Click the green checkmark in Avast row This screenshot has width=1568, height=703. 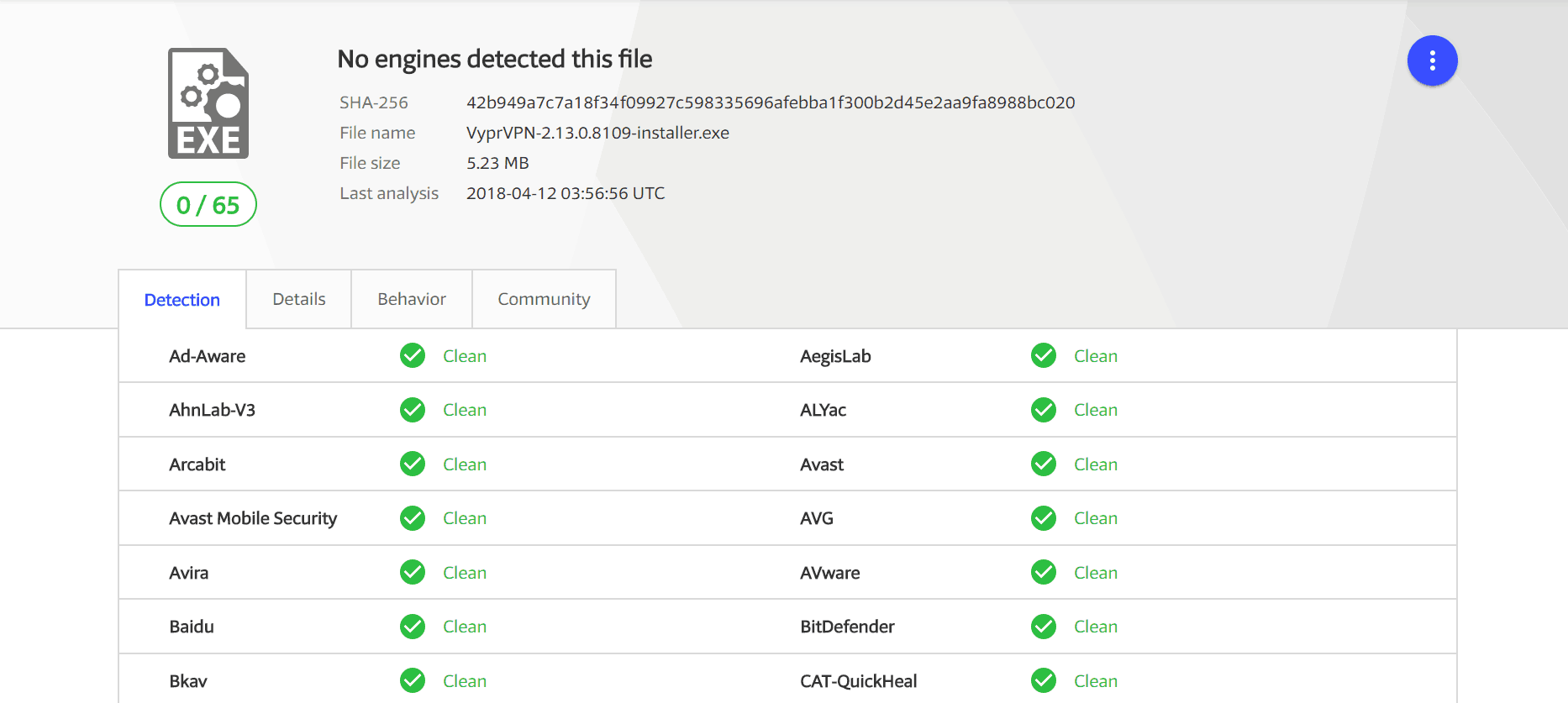tap(1044, 464)
